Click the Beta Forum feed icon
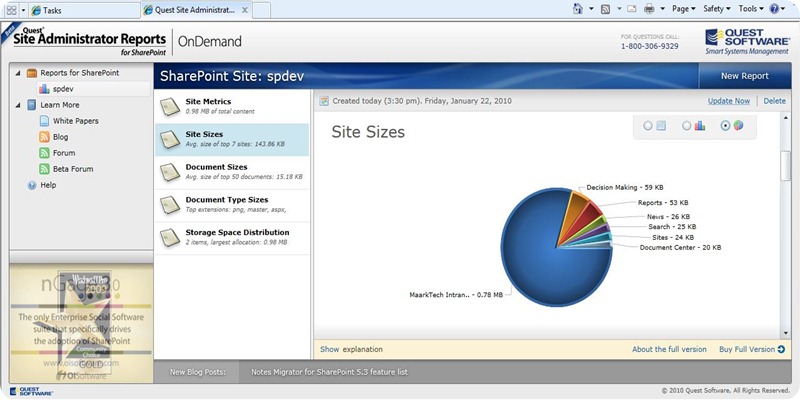 point(44,169)
